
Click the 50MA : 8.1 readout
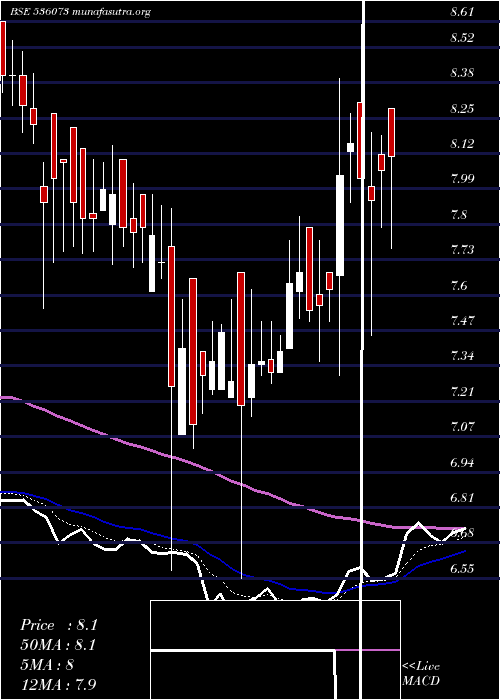click(59, 645)
